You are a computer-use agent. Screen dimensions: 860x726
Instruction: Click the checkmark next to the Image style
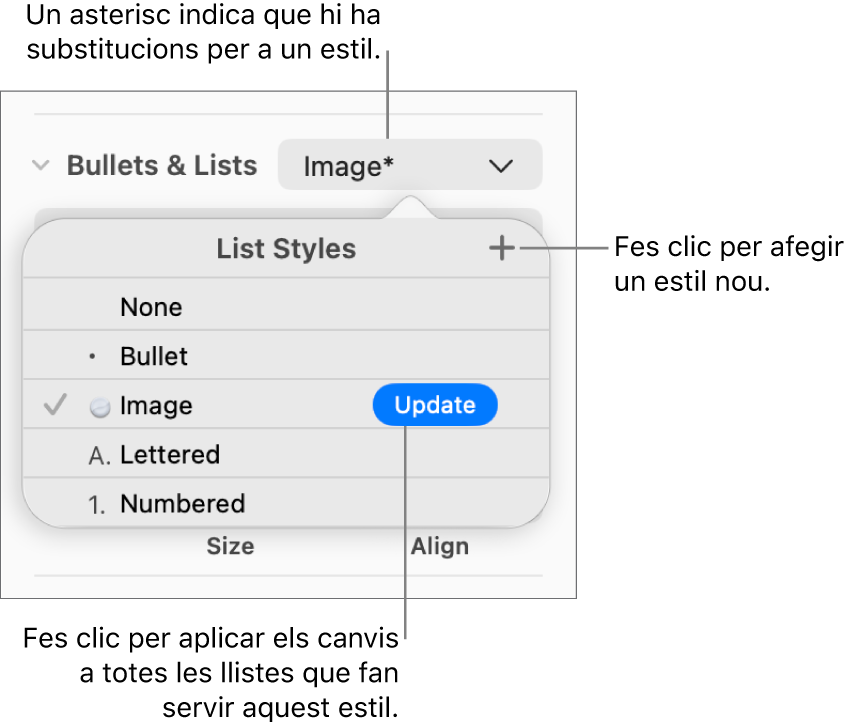pyautogui.click(x=53, y=405)
